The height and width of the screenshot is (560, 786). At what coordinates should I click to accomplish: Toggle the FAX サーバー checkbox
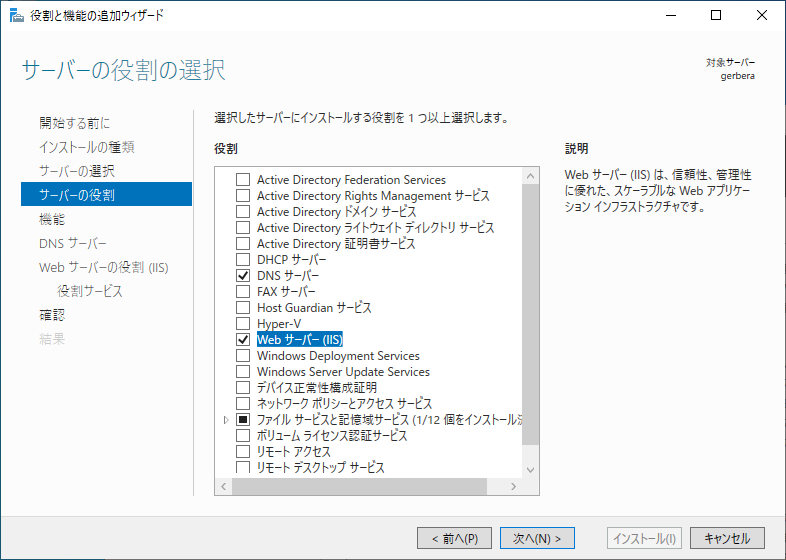pyautogui.click(x=243, y=292)
